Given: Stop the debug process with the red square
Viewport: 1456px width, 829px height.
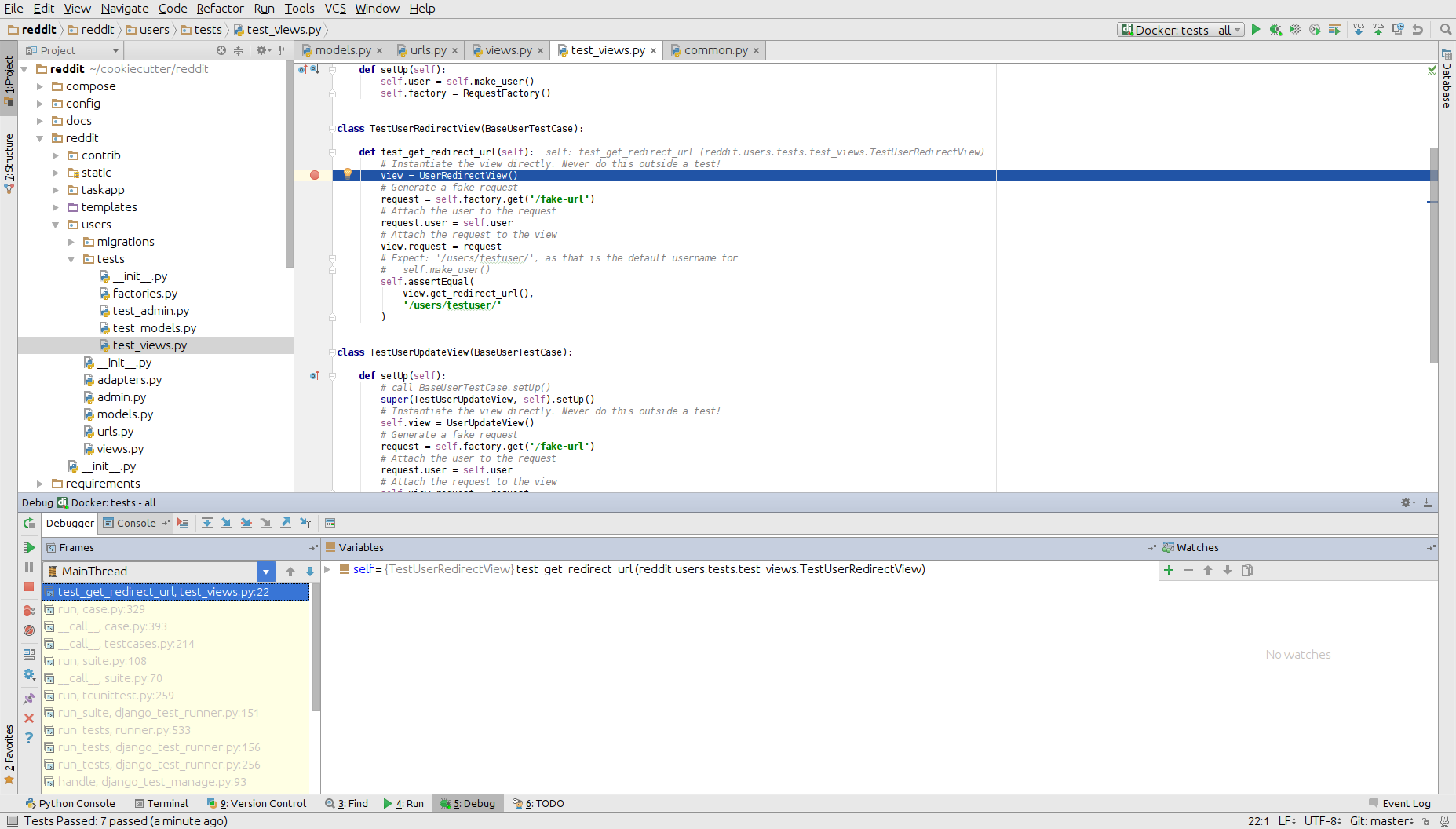Looking at the screenshot, I should 29,586.
